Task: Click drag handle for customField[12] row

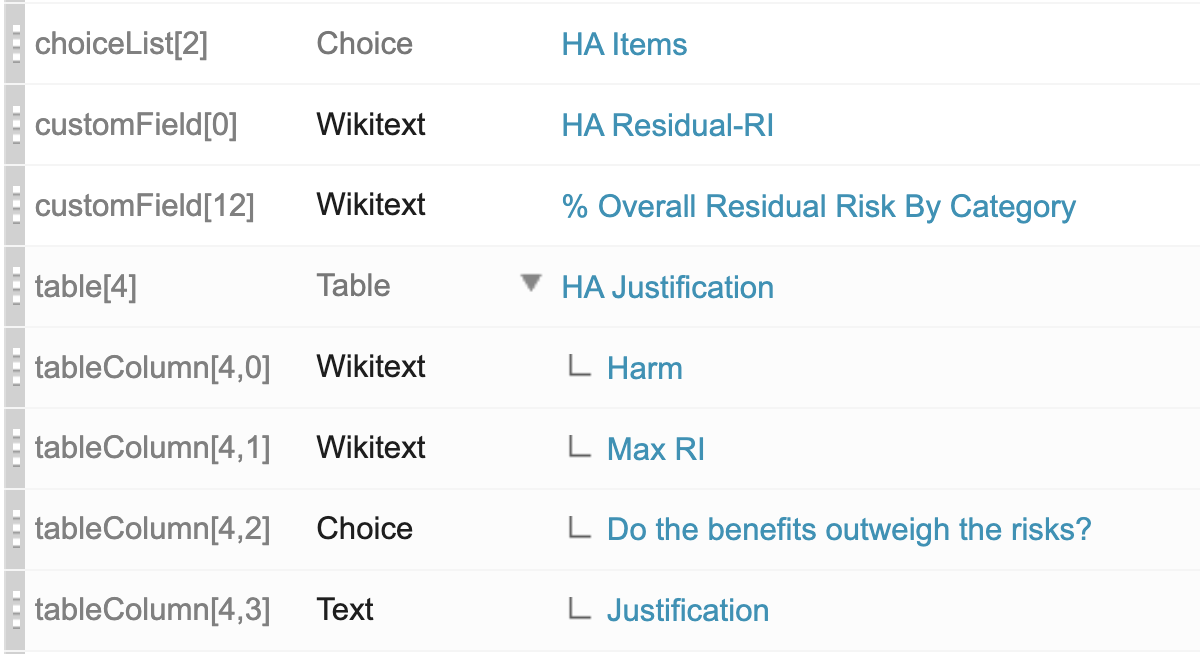Action: pos(14,206)
